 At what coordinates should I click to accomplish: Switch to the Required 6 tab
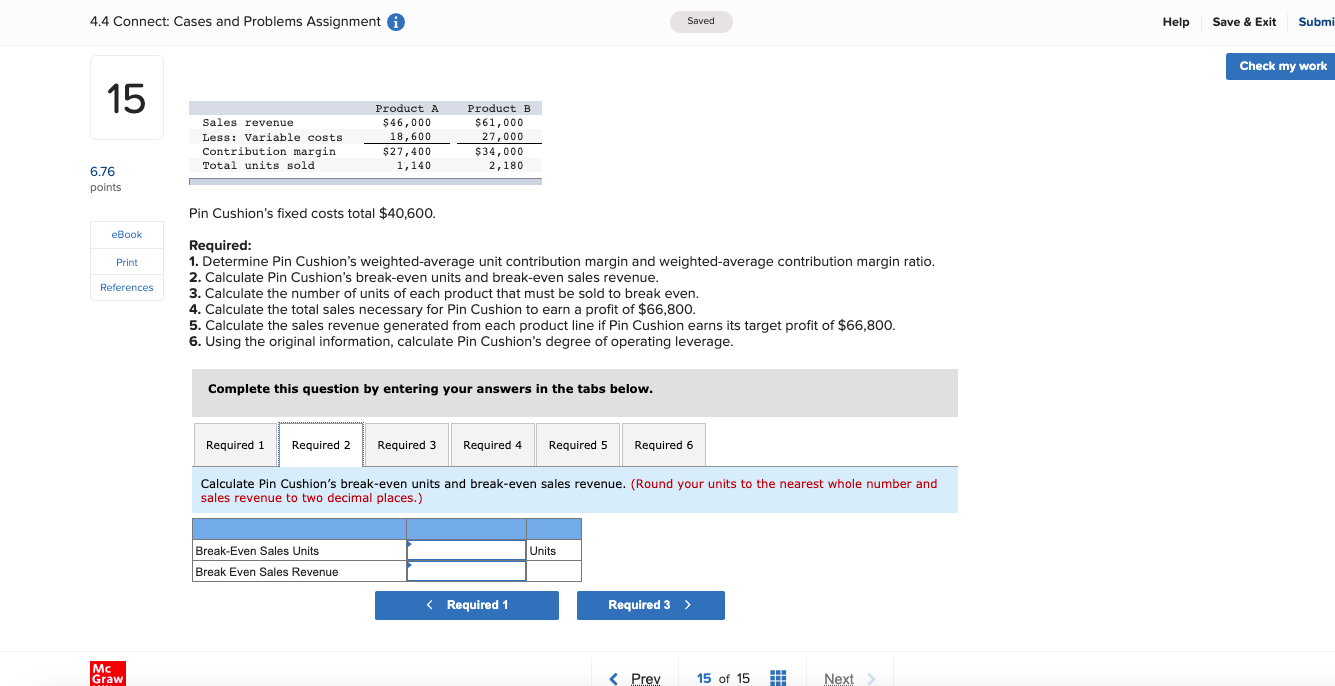pos(663,444)
